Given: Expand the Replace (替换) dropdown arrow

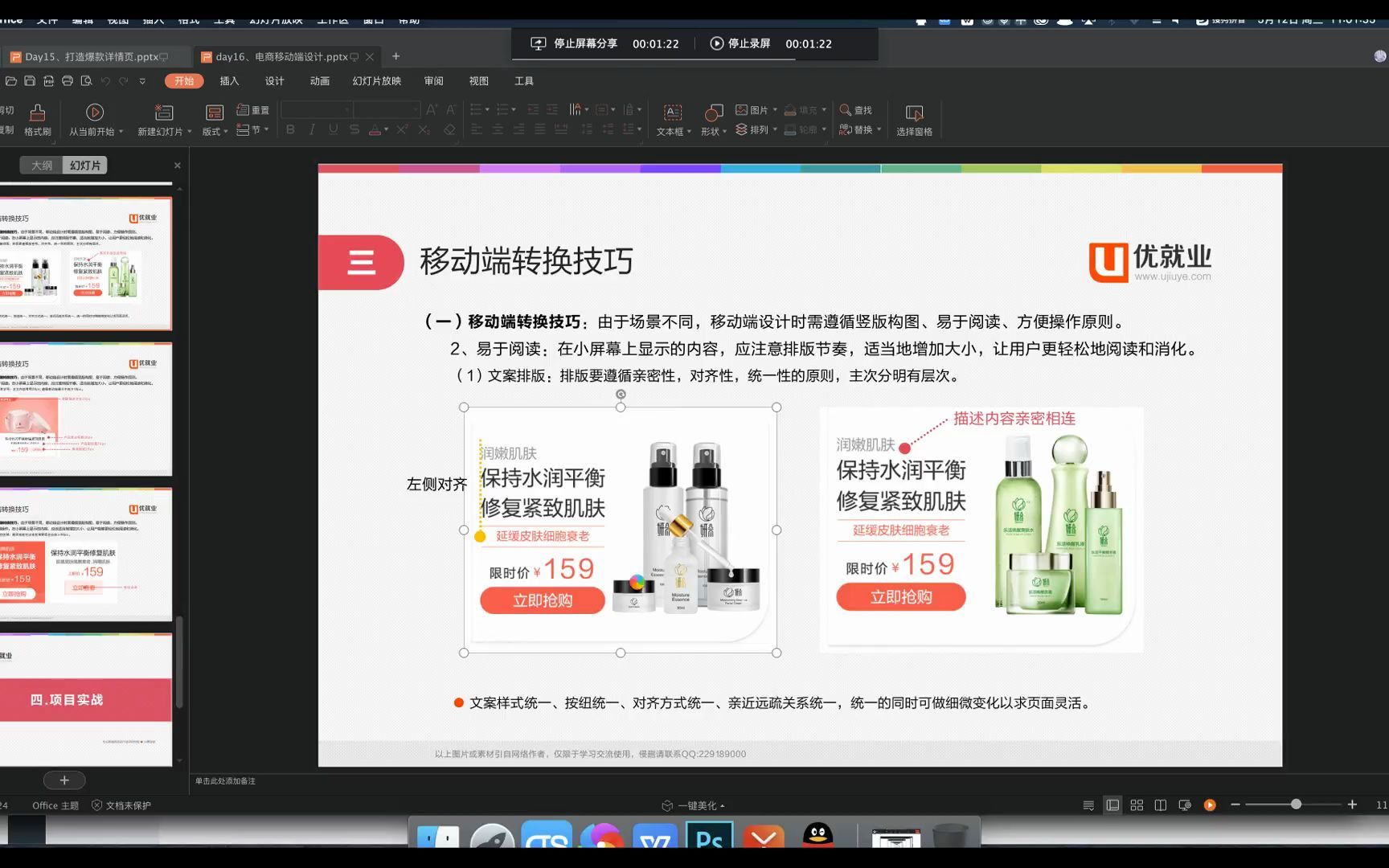Looking at the screenshot, I should [x=879, y=129].
